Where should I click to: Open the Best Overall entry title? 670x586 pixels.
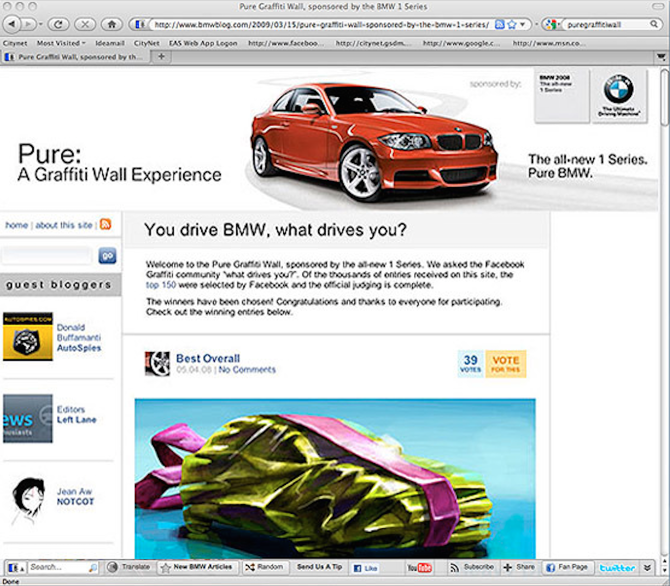click(208, 358)
